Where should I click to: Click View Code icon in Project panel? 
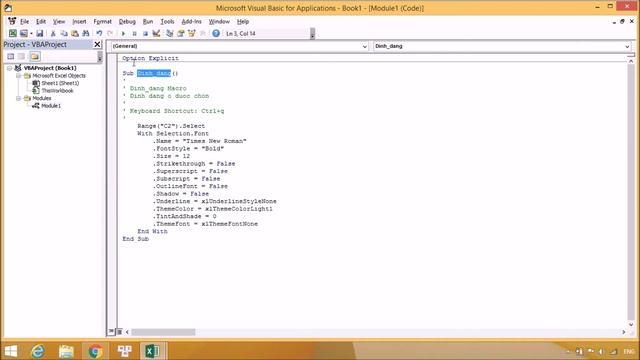click(x=11, y=56)
